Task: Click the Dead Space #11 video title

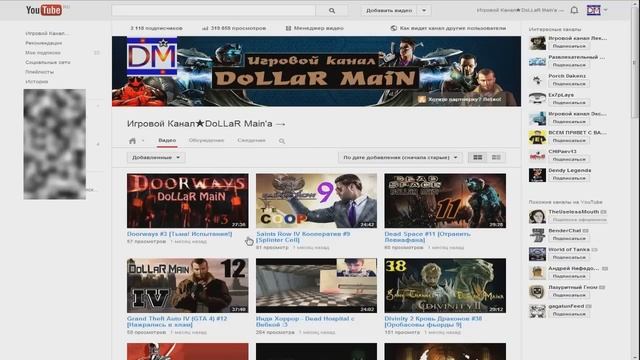Action: tap(427, 237)
